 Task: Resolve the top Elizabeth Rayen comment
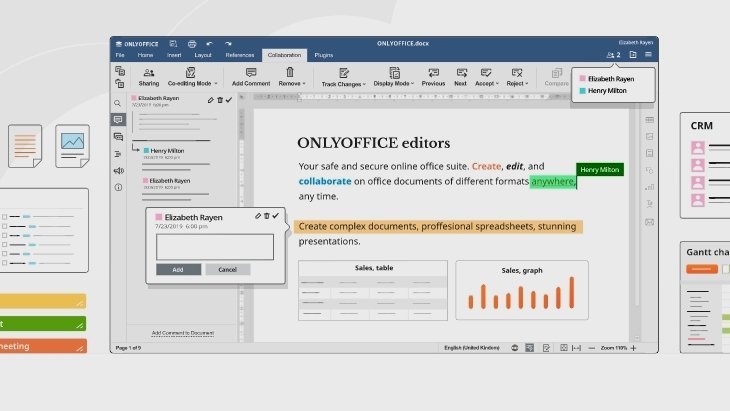click(x=229, y=100)
